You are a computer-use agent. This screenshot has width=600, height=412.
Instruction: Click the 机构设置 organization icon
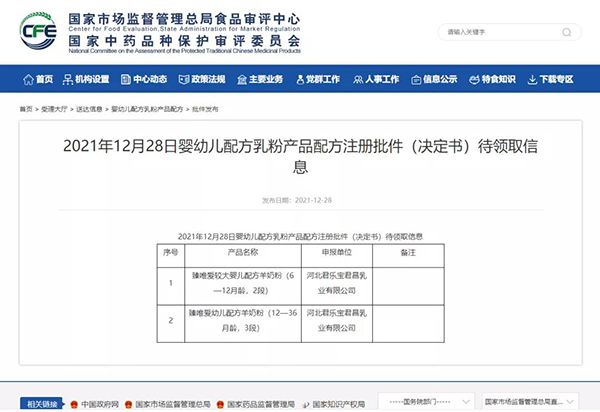pyautogui.click(x=68, y=79)
